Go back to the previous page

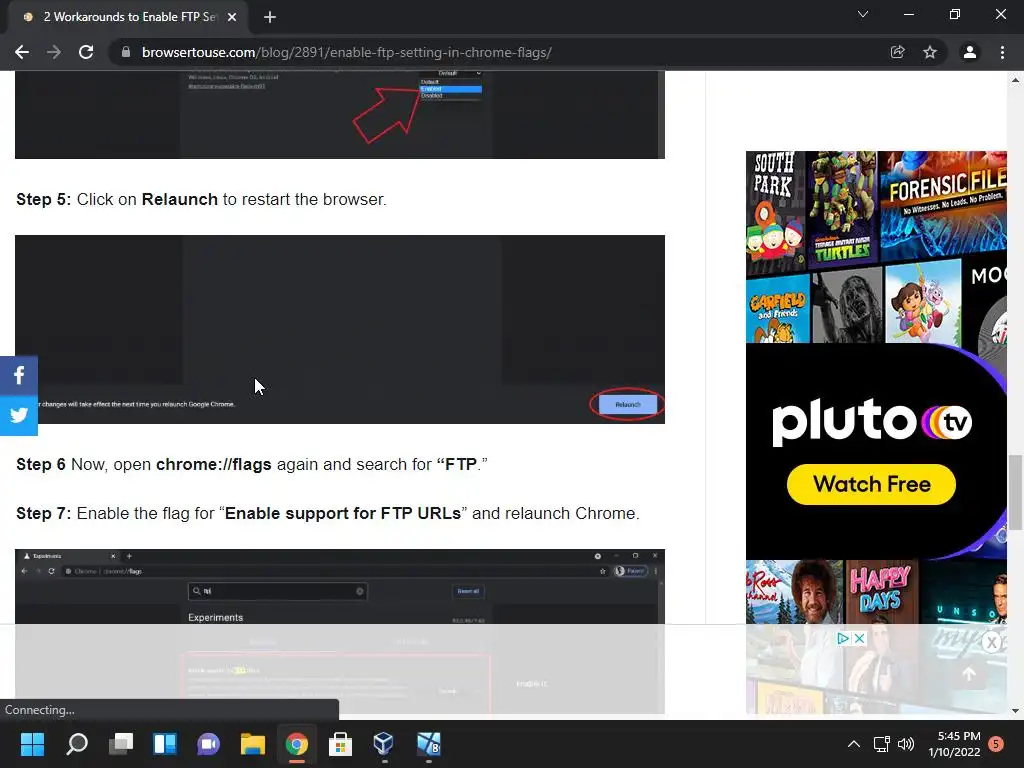(22, 52)
